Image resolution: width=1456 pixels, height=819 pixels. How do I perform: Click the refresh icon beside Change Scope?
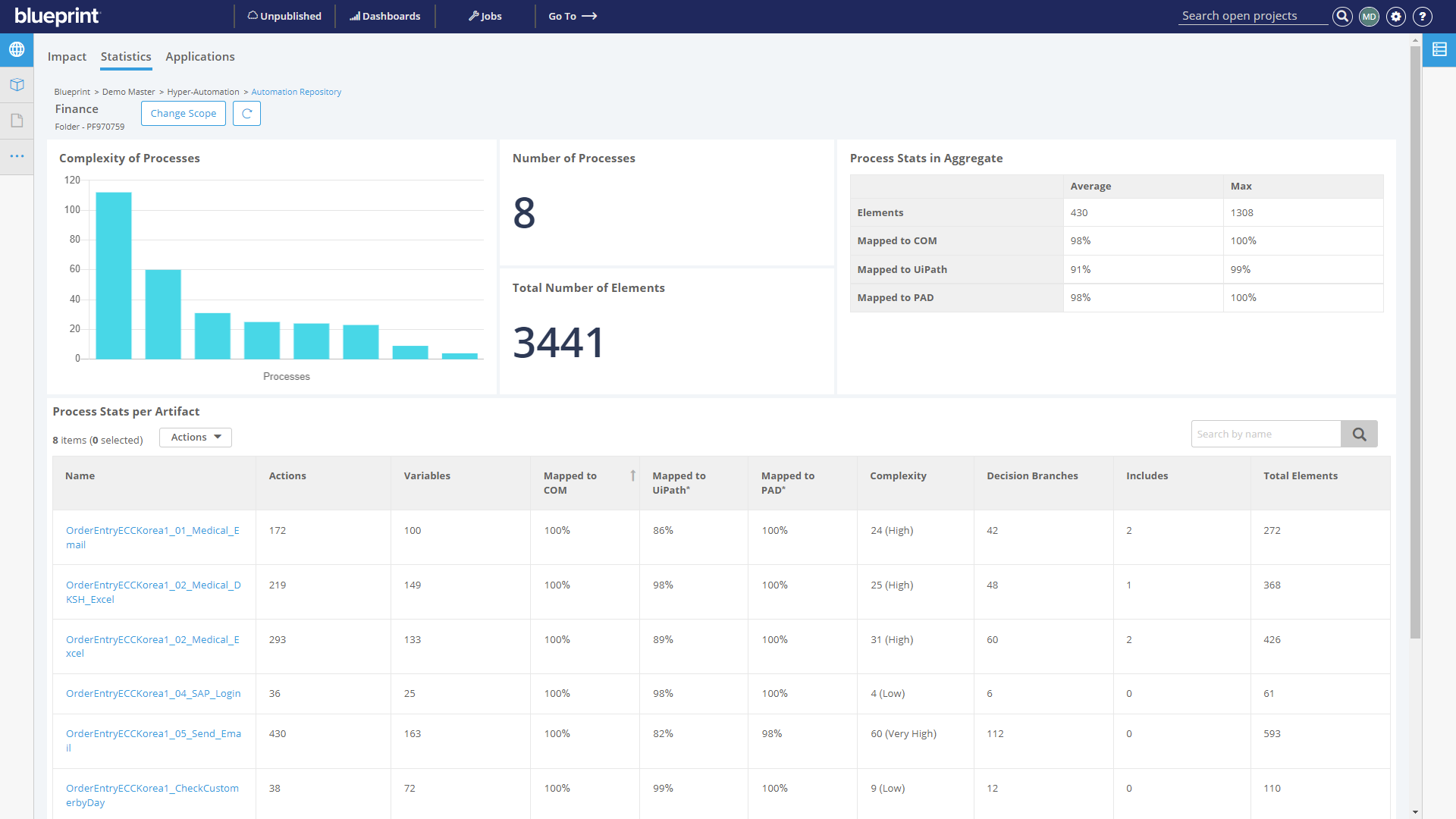246,114
